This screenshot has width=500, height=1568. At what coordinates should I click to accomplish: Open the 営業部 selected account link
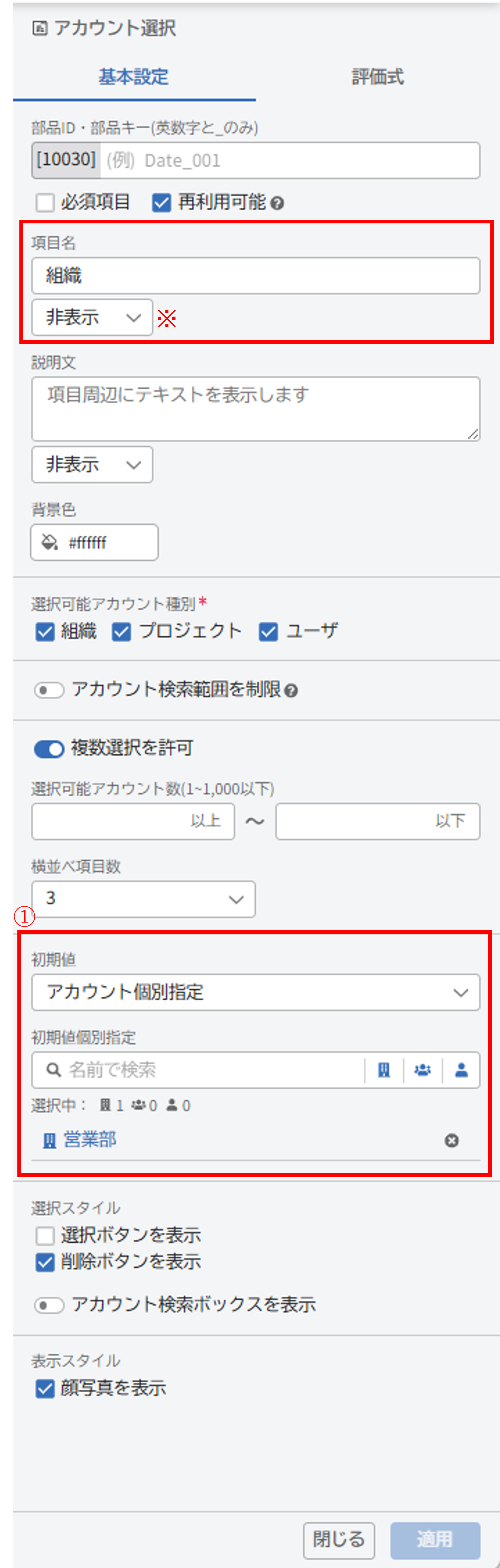click(90, 1139)
